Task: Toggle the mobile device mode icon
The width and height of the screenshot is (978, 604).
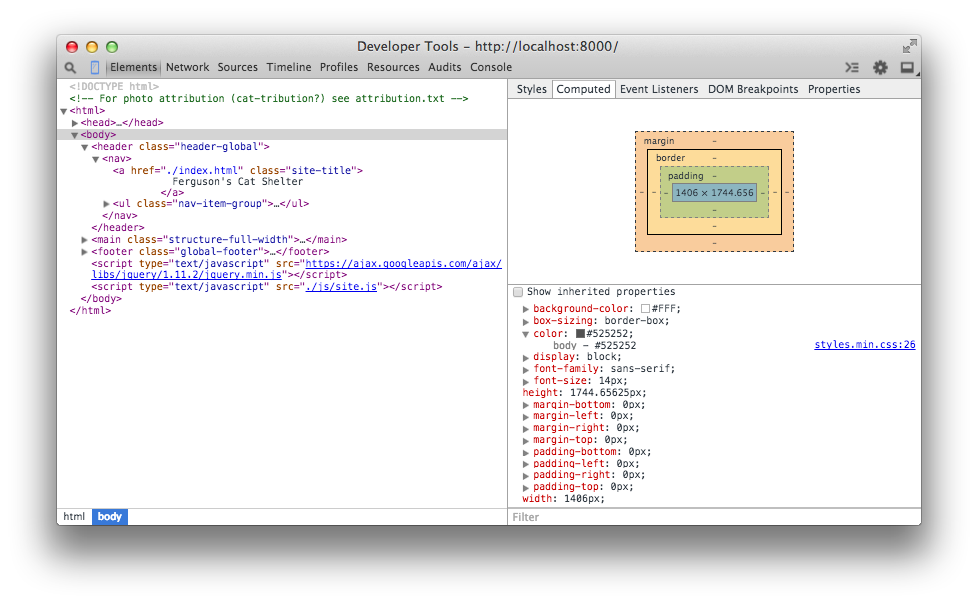Action: pyautogui.click(x=95, y=68)
